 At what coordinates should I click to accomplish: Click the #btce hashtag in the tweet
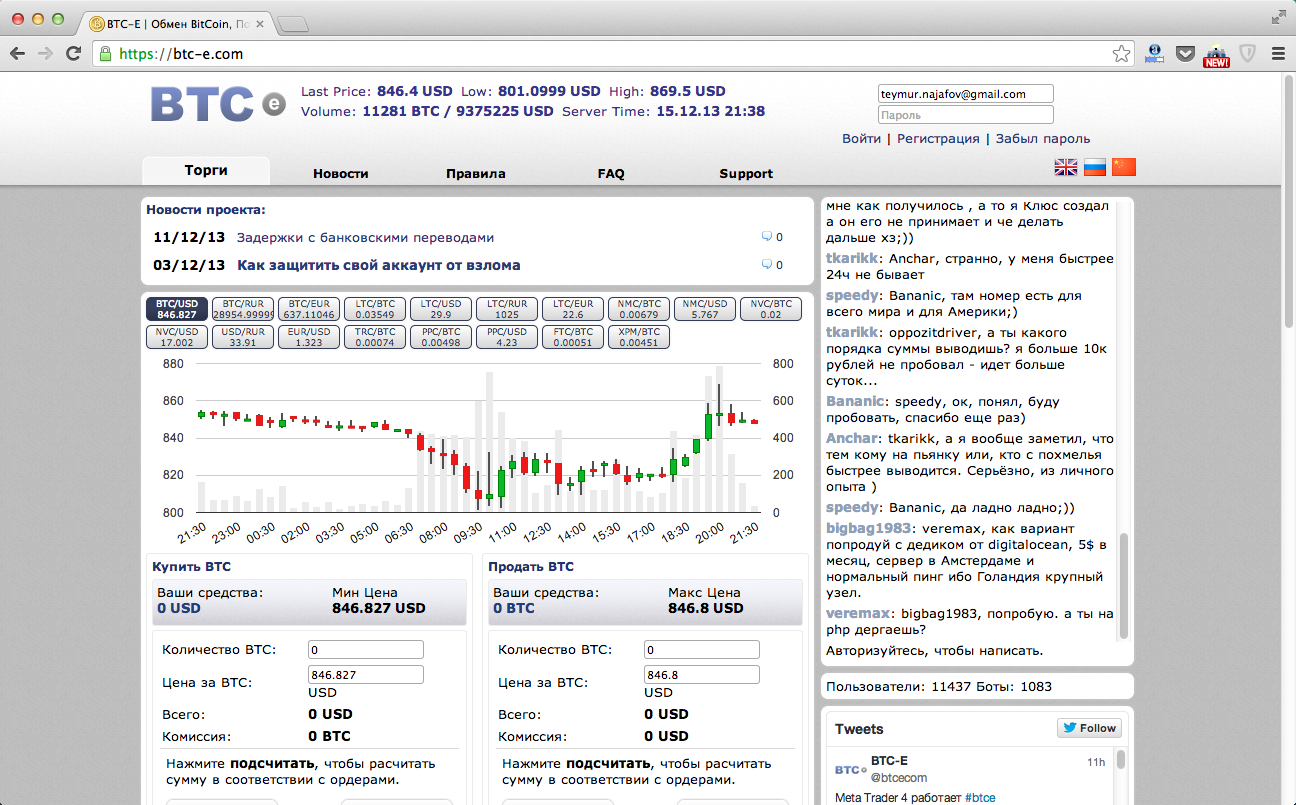pos(980,798)
